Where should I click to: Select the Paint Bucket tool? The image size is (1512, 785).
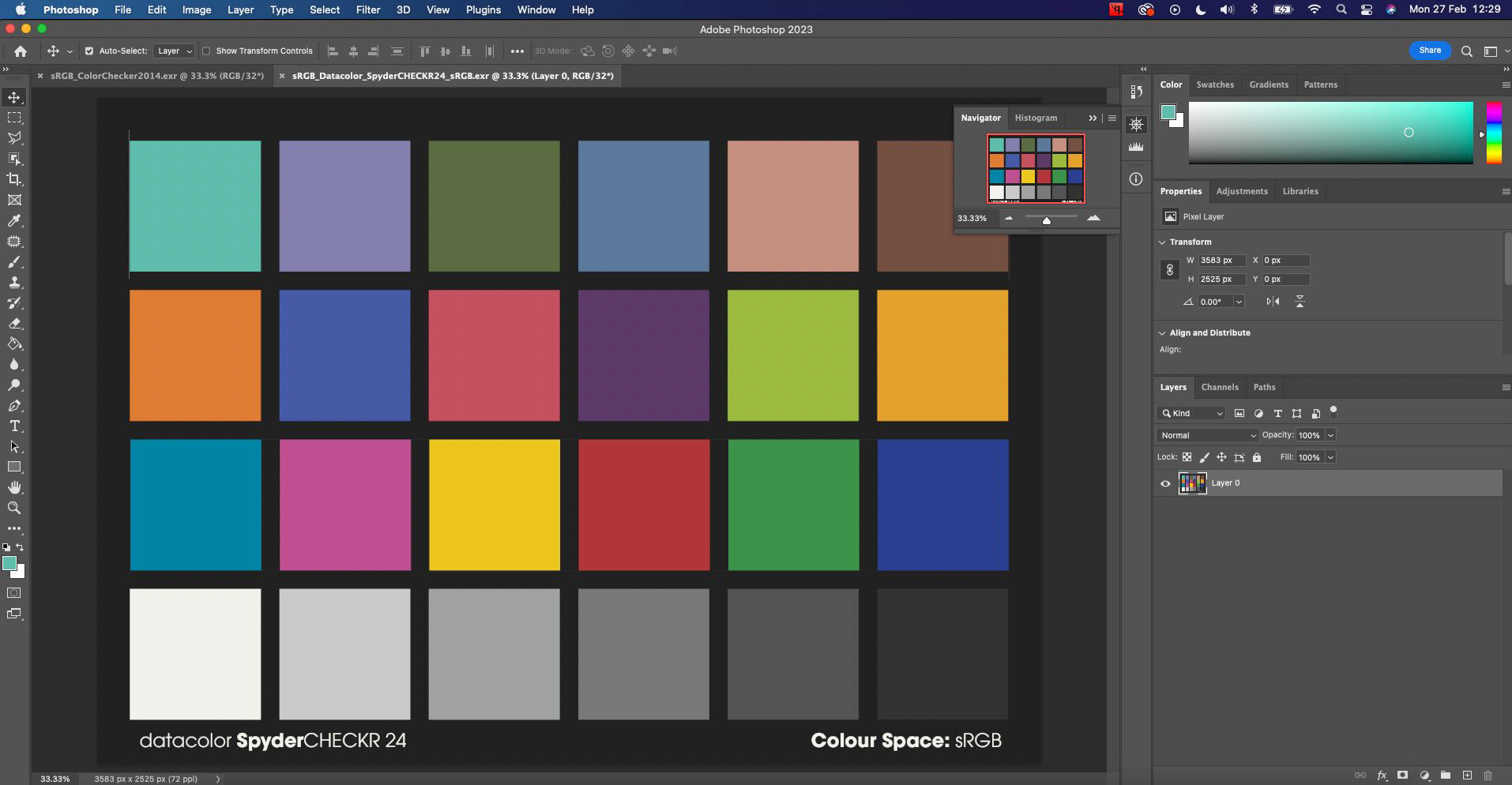(14, 344)
